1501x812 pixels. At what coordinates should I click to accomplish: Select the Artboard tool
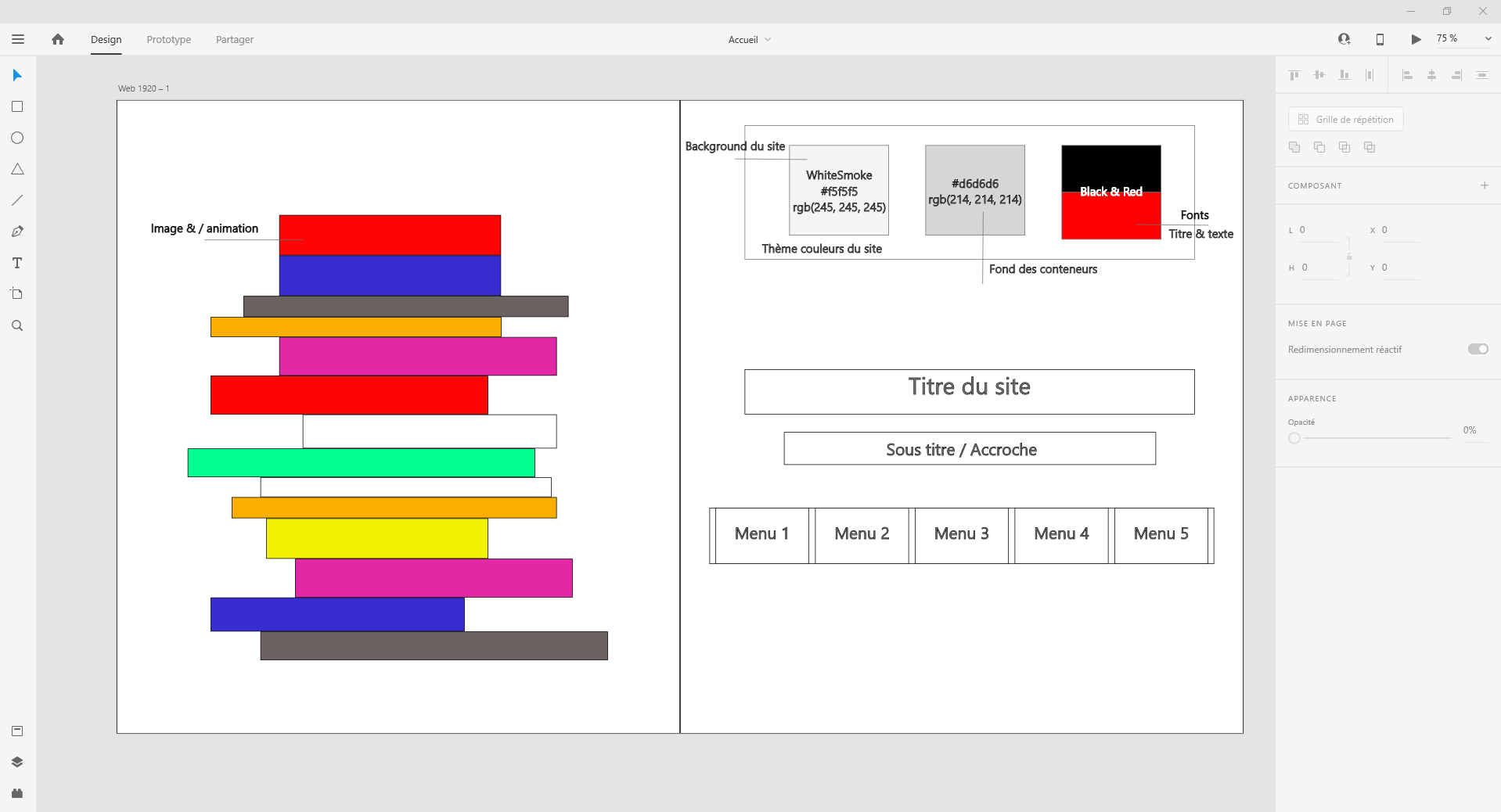pyautogui.click(x=17, y=294)
